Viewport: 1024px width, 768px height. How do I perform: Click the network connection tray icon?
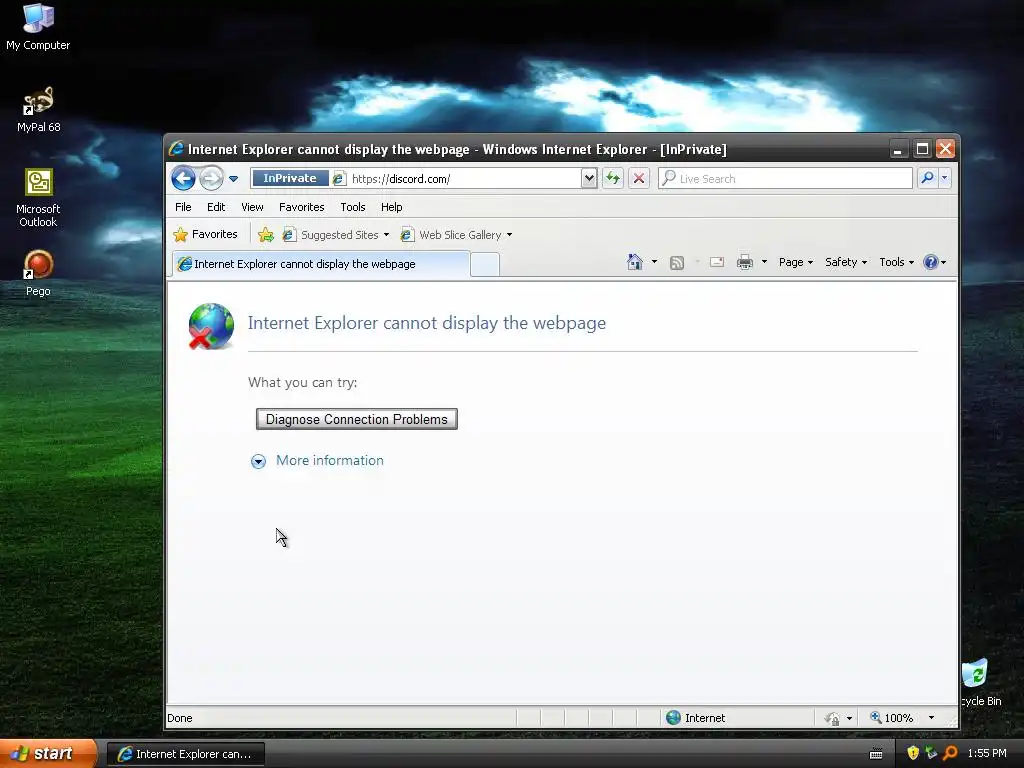(931, 753)
